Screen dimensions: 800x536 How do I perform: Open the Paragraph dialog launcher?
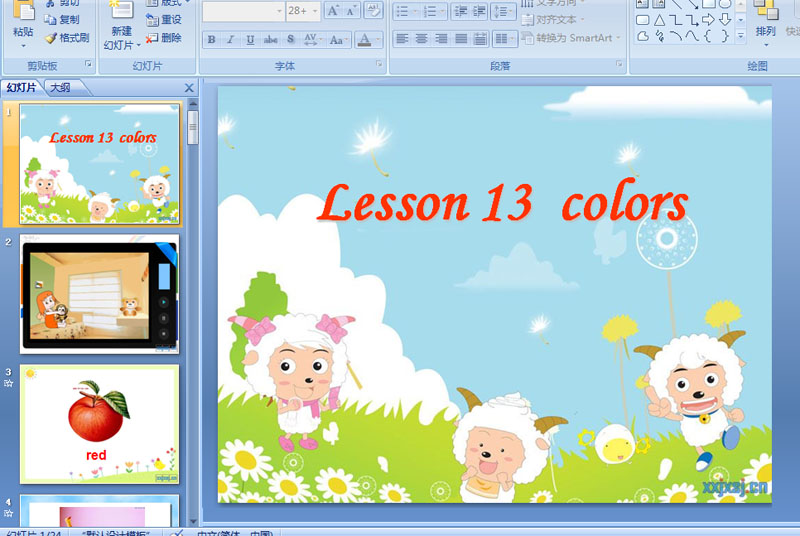click(x=619, y=64)
